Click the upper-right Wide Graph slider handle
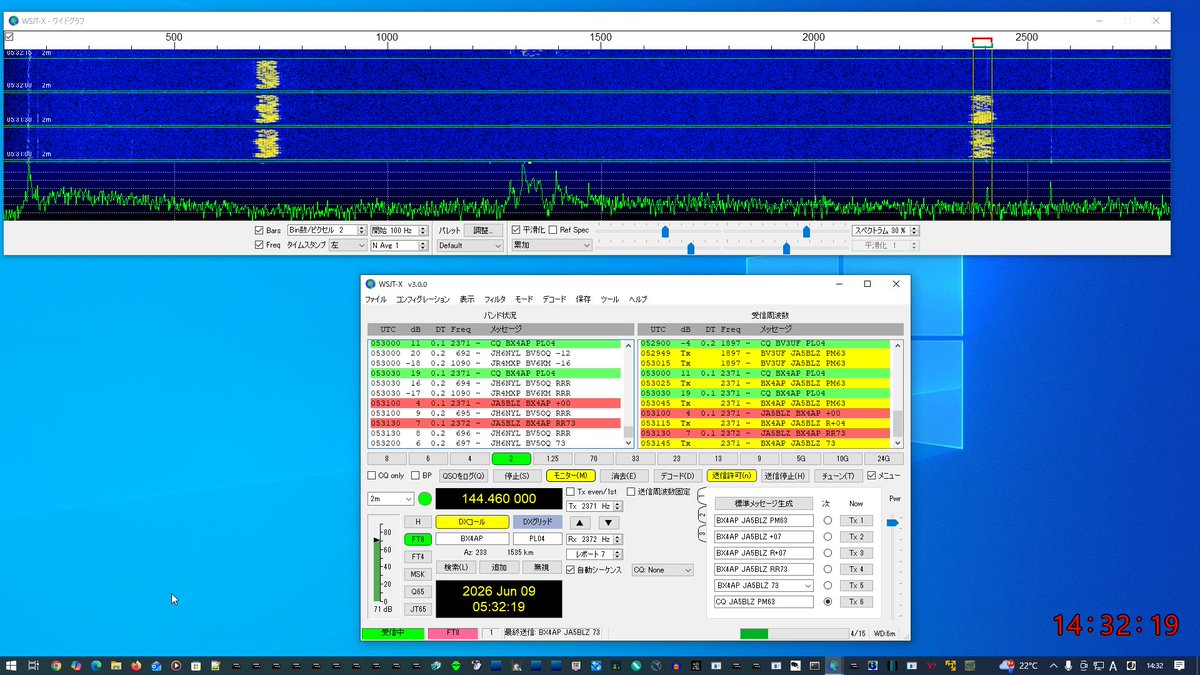Viewport: 1200px width, 675px height. coord(806,231)
